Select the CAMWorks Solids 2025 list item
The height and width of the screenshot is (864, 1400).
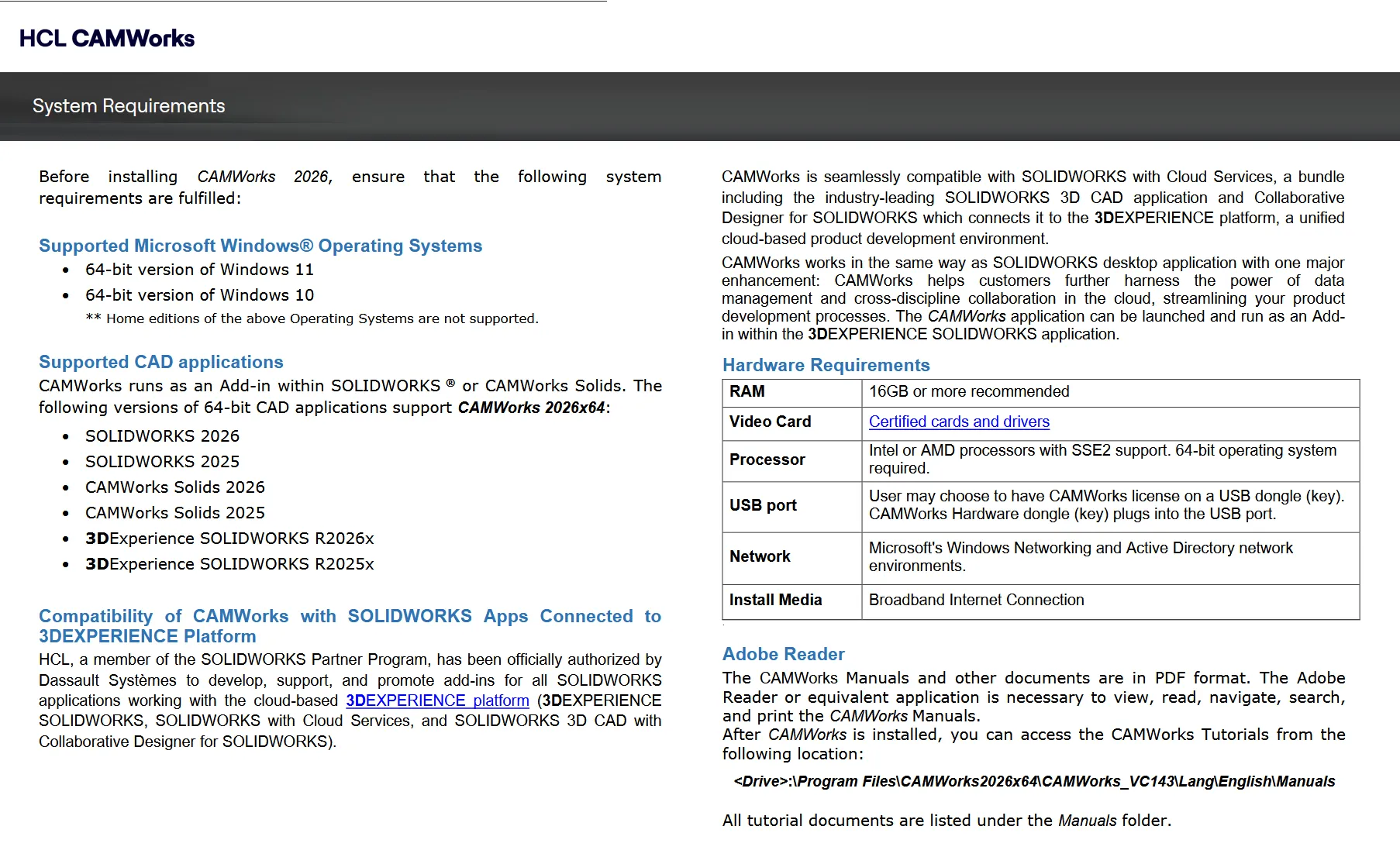(175, 513)
